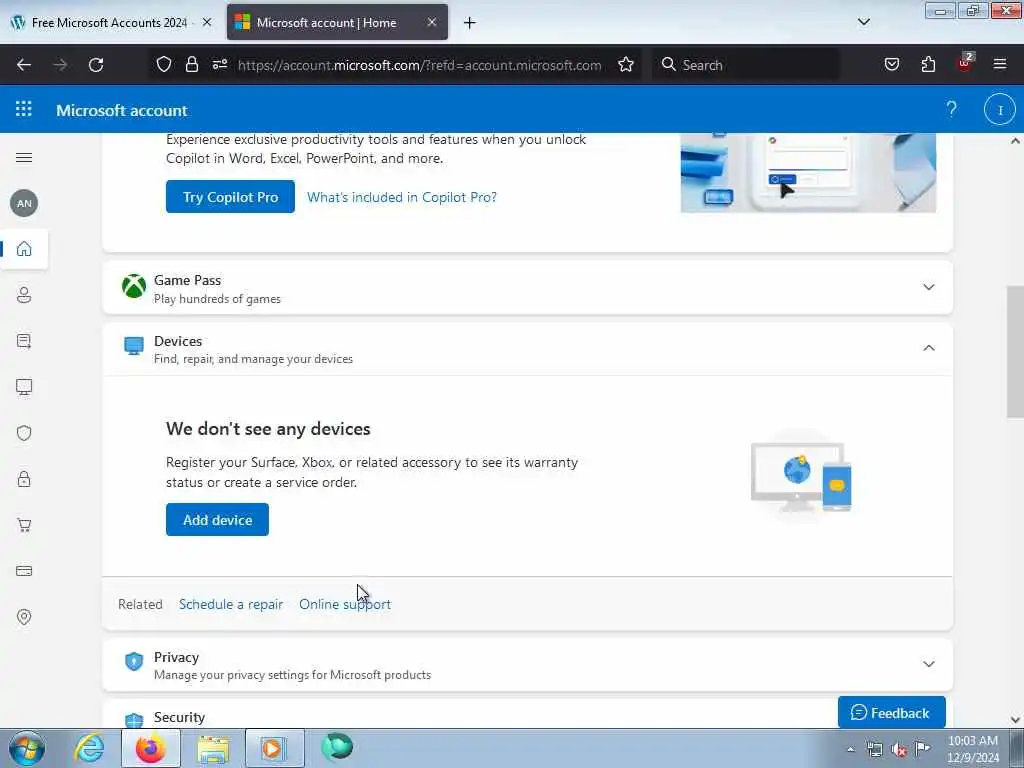Click the tracking protection shield icon
1024x768 pixels.
click(x=164, y=64)
